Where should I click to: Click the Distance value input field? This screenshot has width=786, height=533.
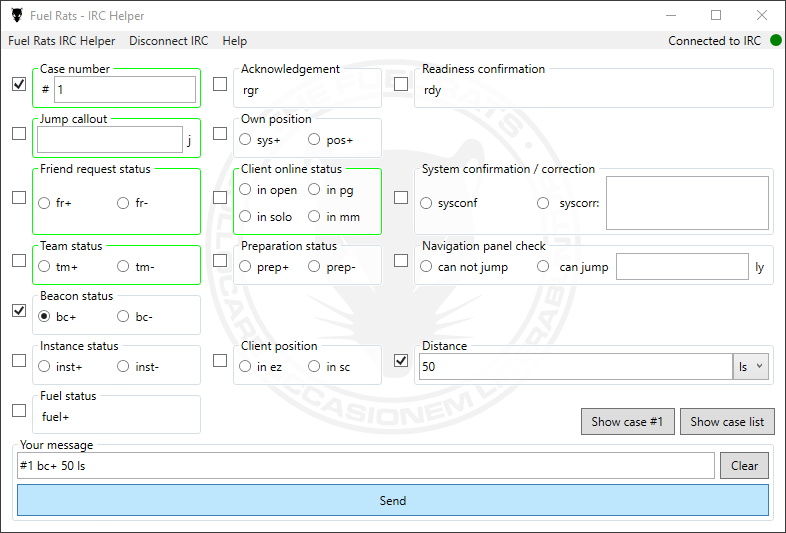[x=576, y=367]
